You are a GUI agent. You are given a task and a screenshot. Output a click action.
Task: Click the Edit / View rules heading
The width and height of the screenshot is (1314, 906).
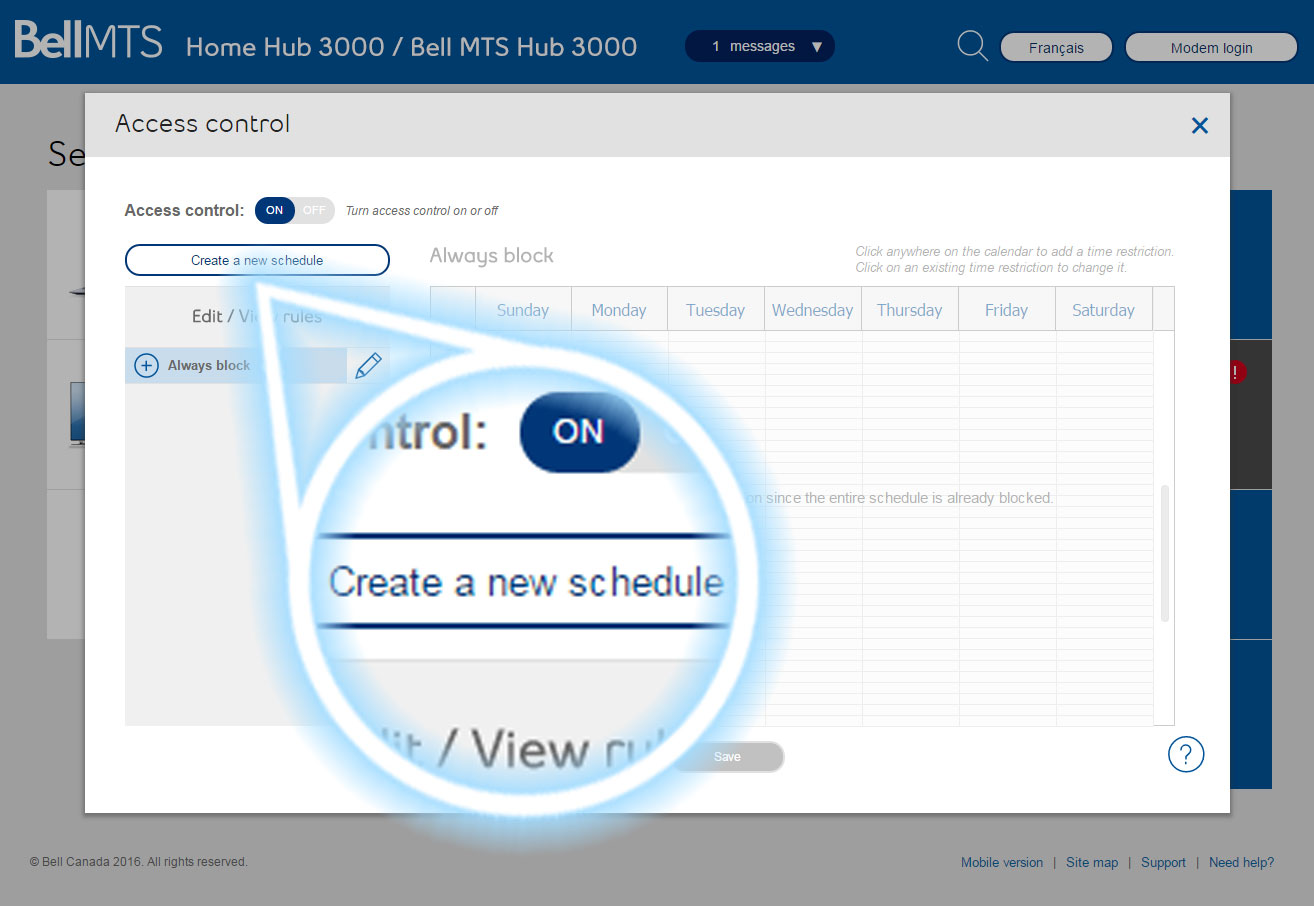(257, 316)
